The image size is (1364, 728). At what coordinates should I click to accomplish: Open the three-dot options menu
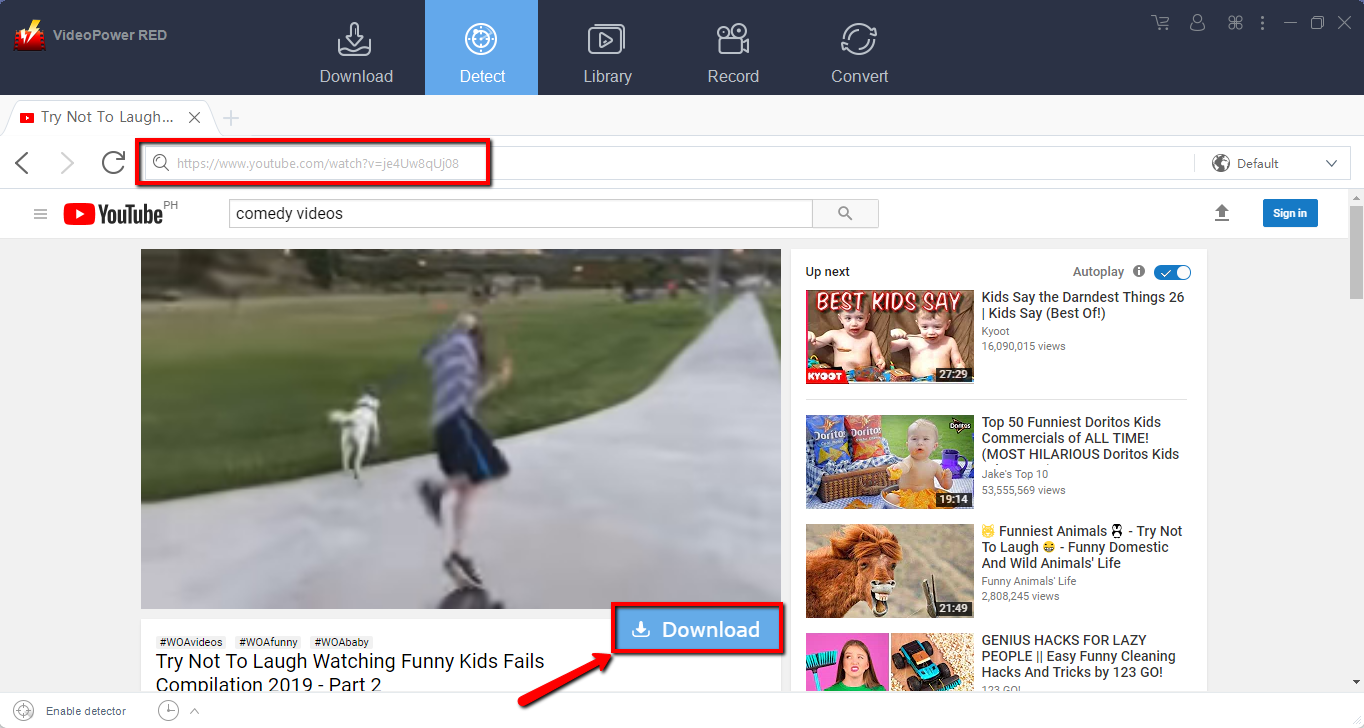tap(1262, 22)
